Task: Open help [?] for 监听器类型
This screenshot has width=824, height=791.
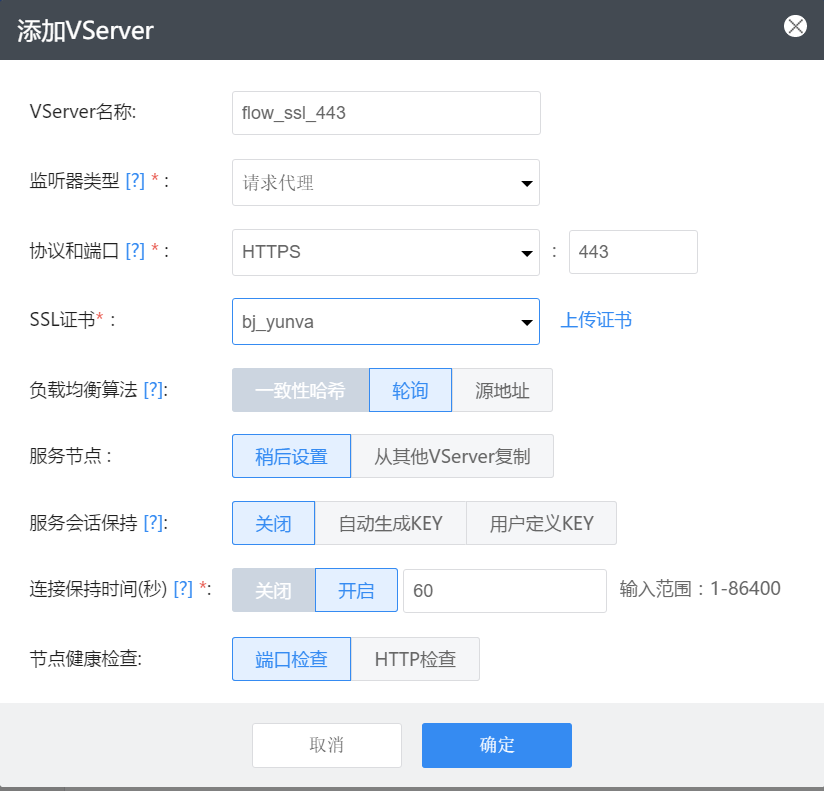Action: [135, 181]
